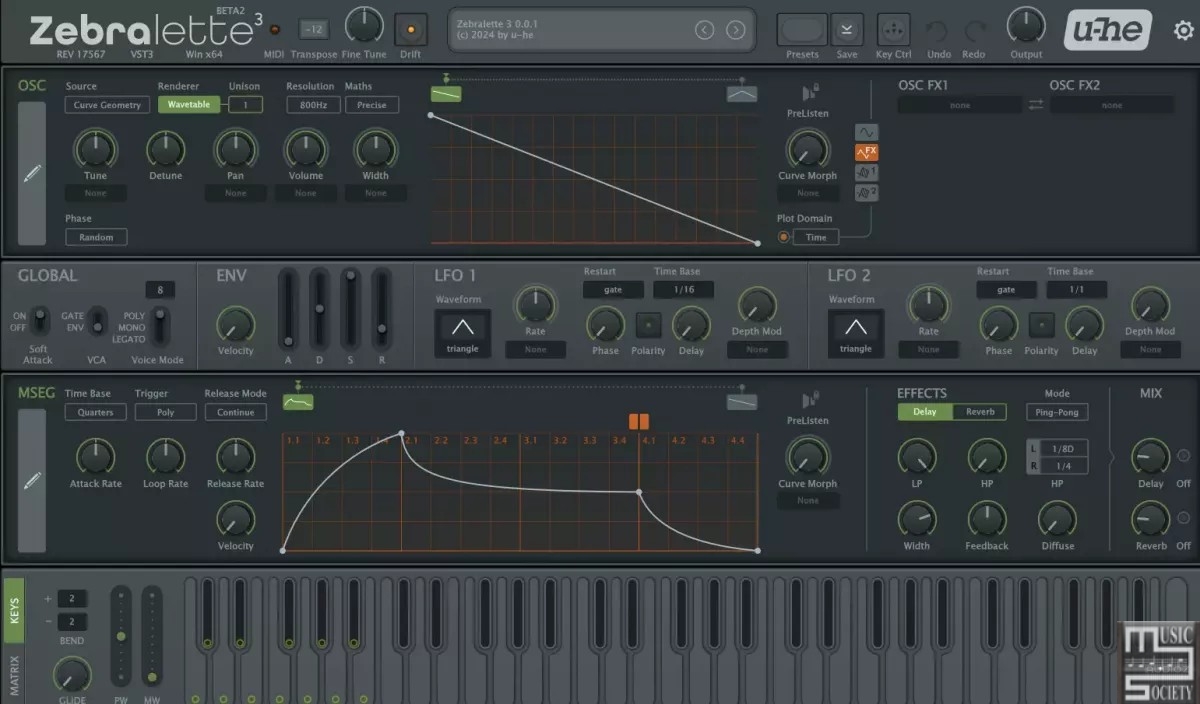Adjust the envelope S slider

[350, 308]
